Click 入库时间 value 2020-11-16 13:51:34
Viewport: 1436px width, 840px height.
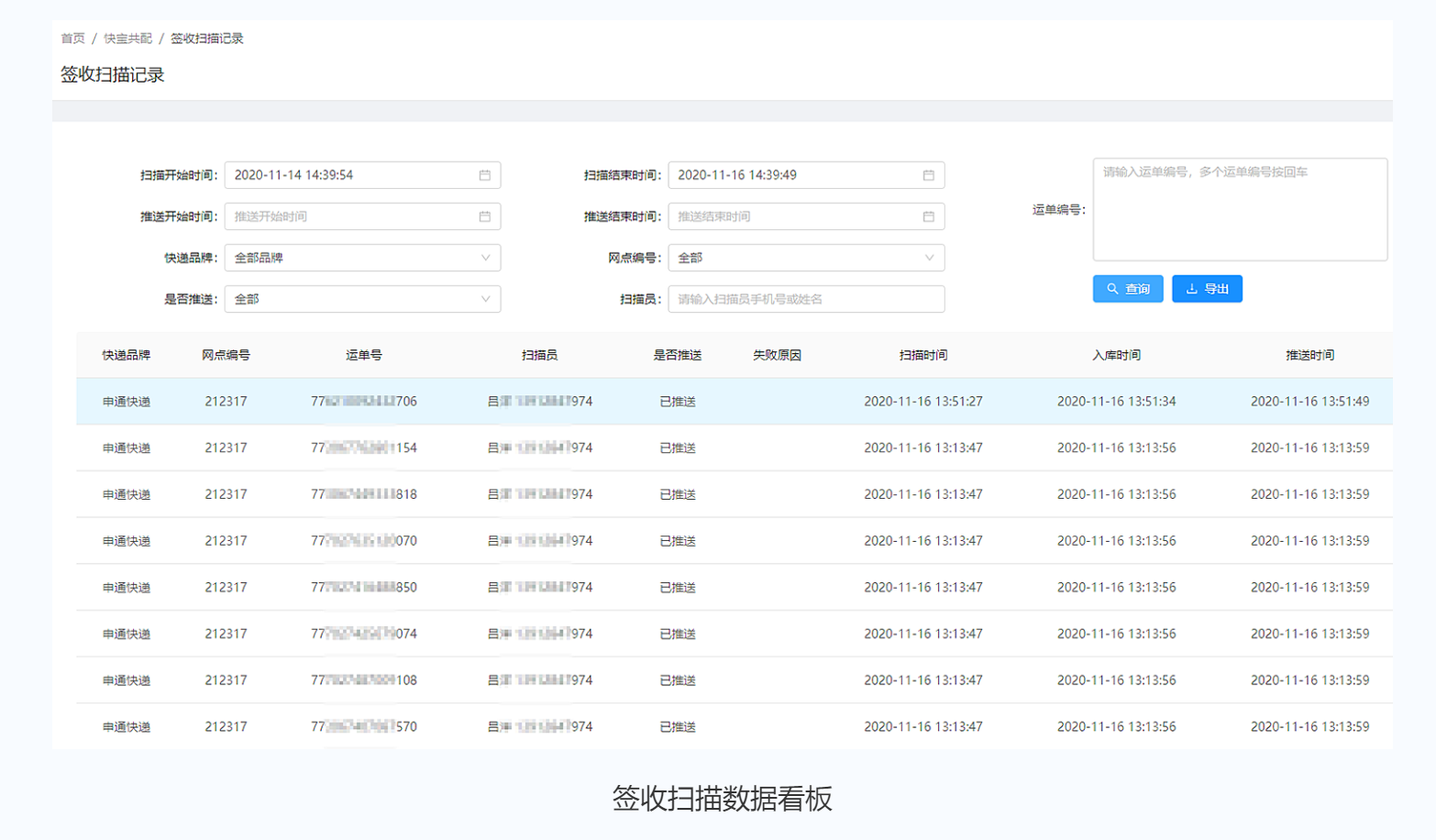[x=1116, y=402]
